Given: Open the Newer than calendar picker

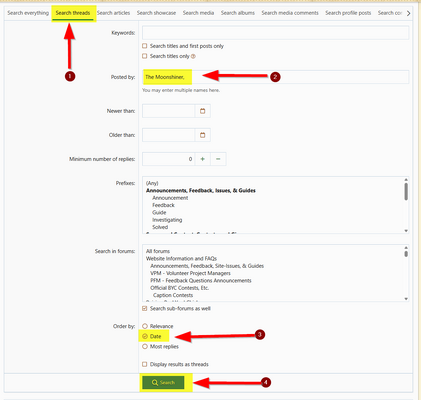Looking at the screenshot, I should click(x=202, y=111).
